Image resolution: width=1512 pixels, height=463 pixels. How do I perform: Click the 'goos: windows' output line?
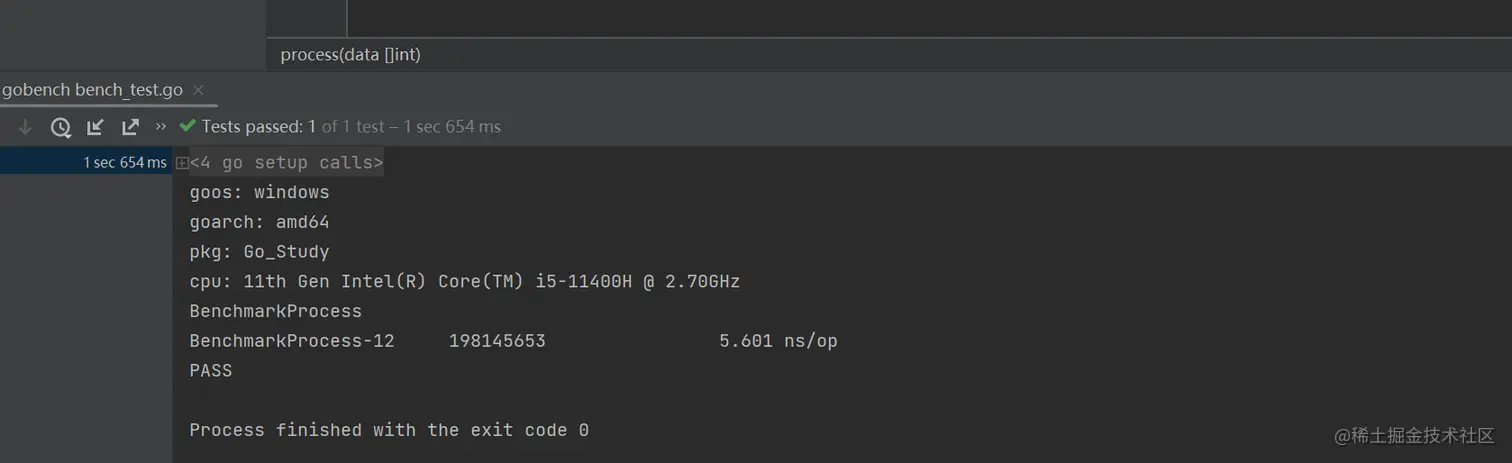coord(260,192)
